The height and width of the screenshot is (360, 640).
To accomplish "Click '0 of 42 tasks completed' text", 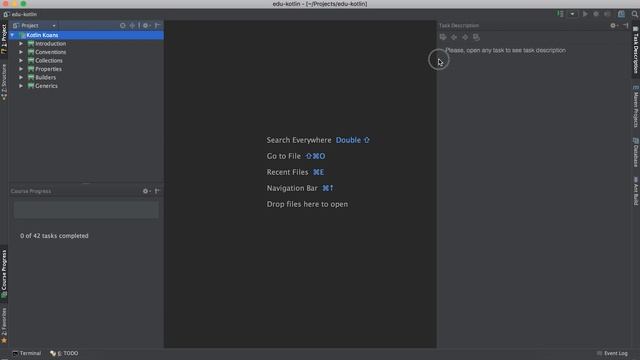I will tap(54, 236).
